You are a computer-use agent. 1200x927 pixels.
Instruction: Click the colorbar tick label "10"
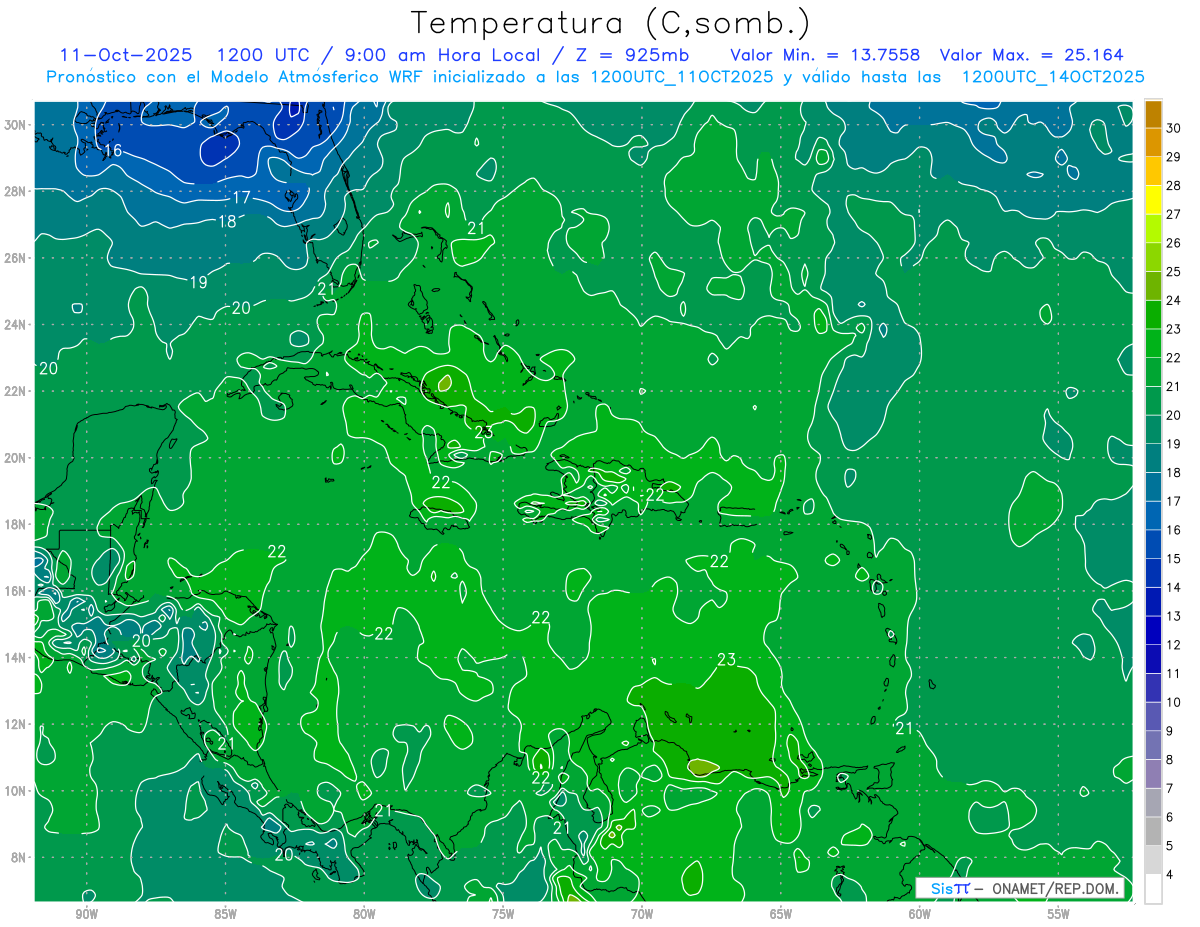click(1174, 702)
